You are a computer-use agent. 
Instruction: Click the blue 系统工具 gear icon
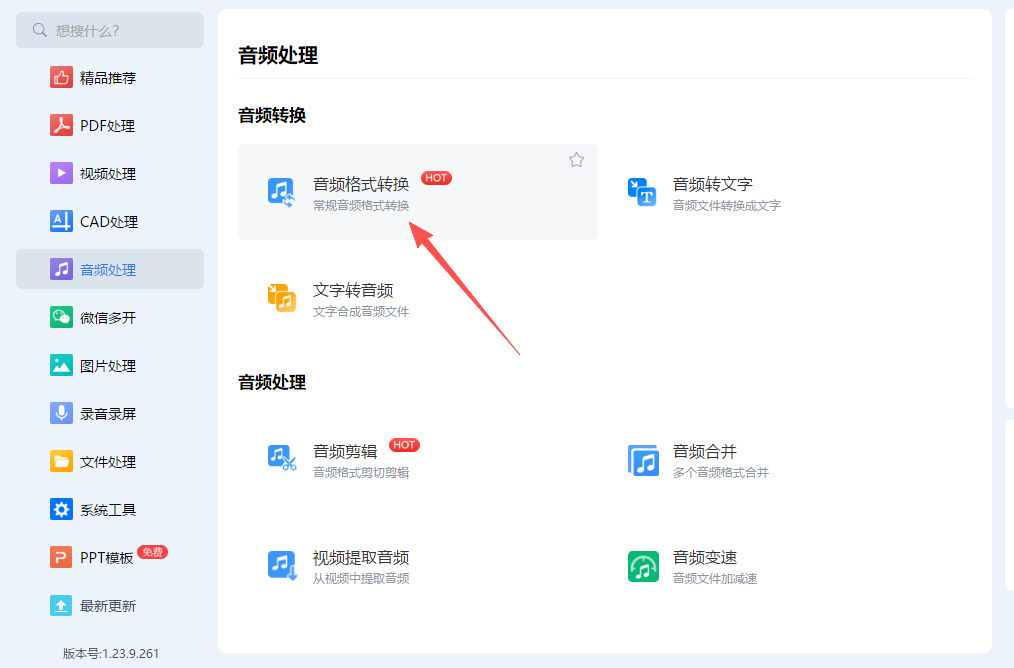pos(61,509)
